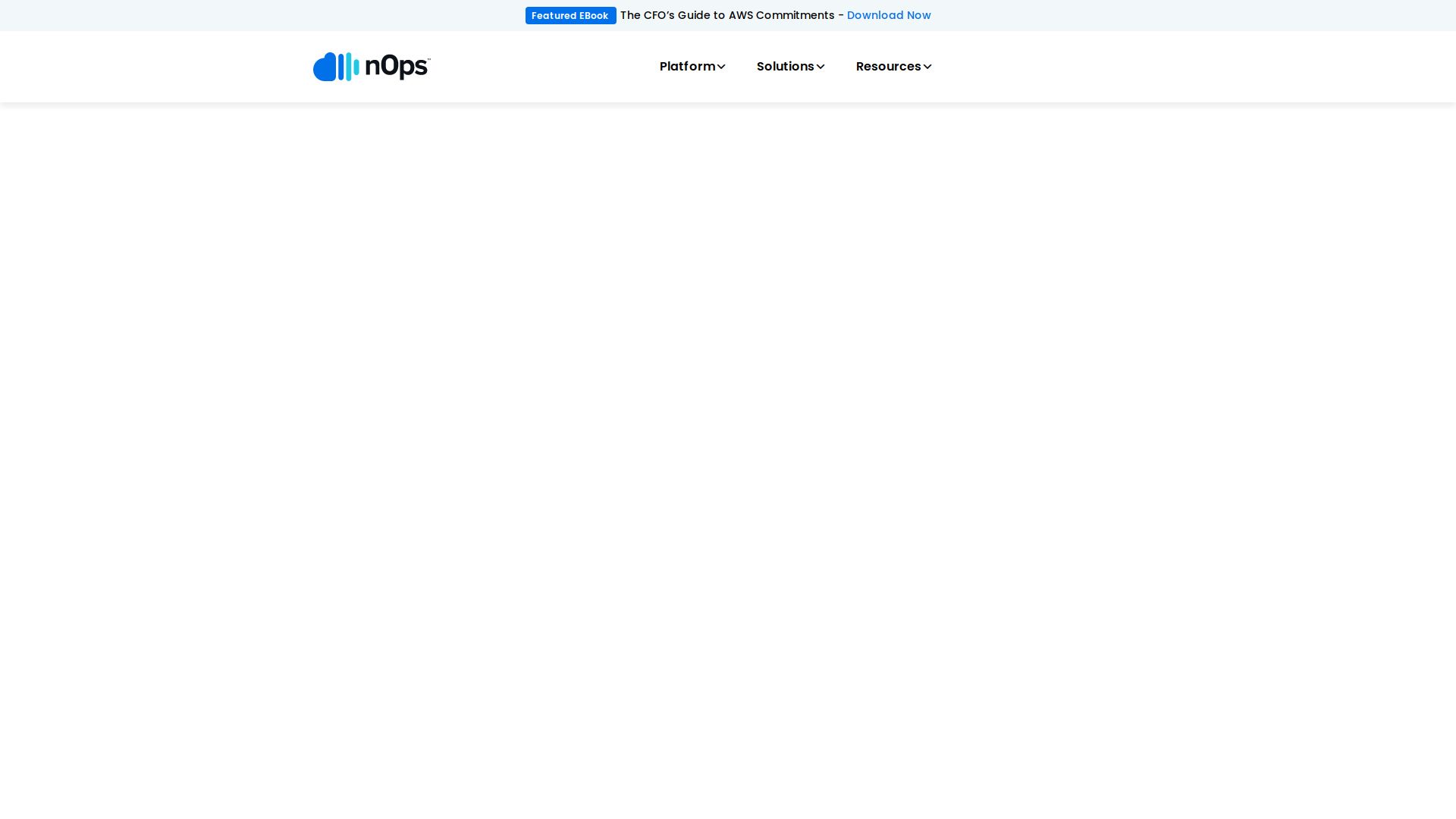Click the cyan bars of the nOps logo
The width and height of the screenshot is (1456, 819).
[350, 67]
